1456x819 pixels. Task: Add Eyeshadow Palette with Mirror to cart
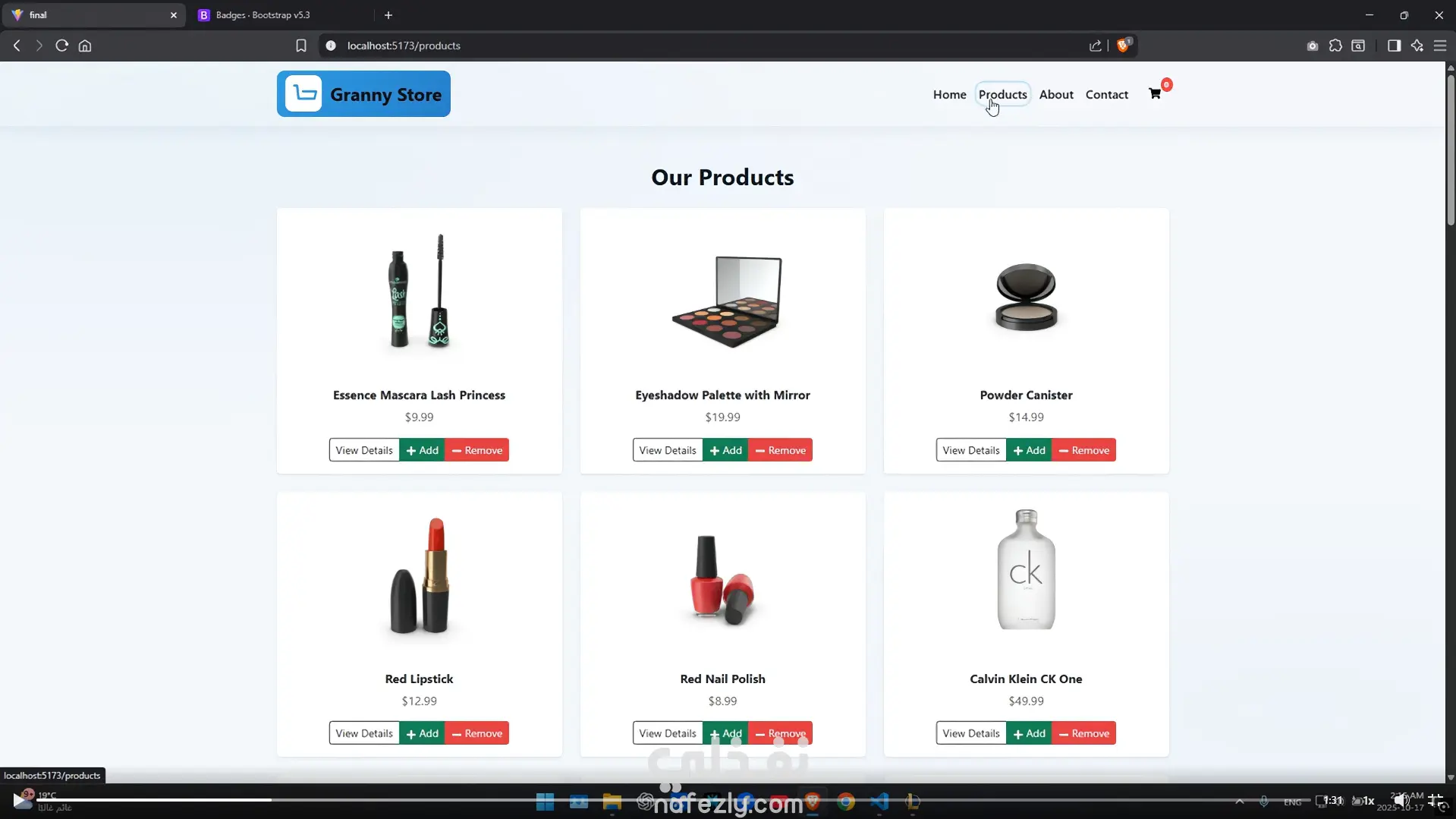726,450
